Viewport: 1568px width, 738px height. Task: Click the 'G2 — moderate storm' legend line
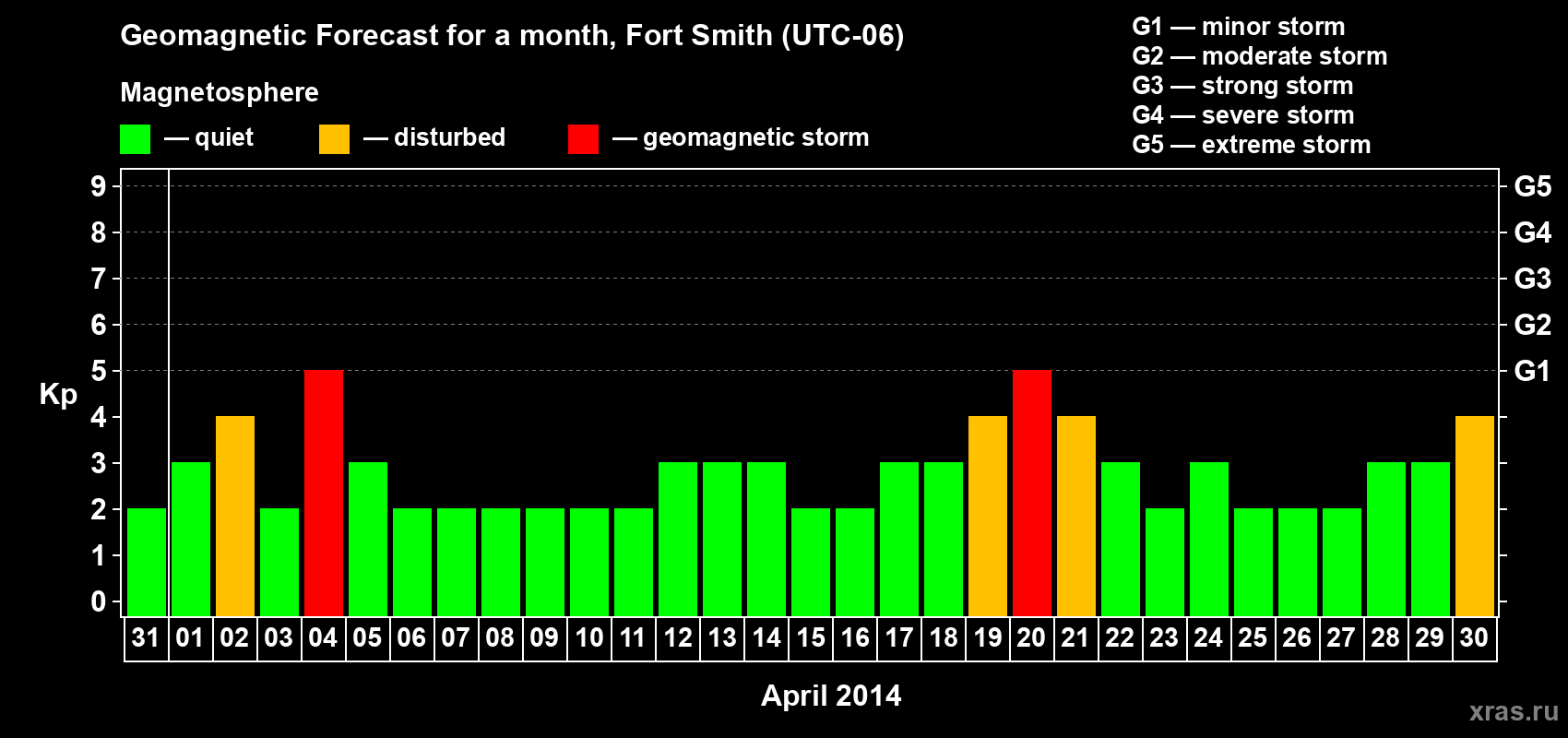tap(1259, 56)
